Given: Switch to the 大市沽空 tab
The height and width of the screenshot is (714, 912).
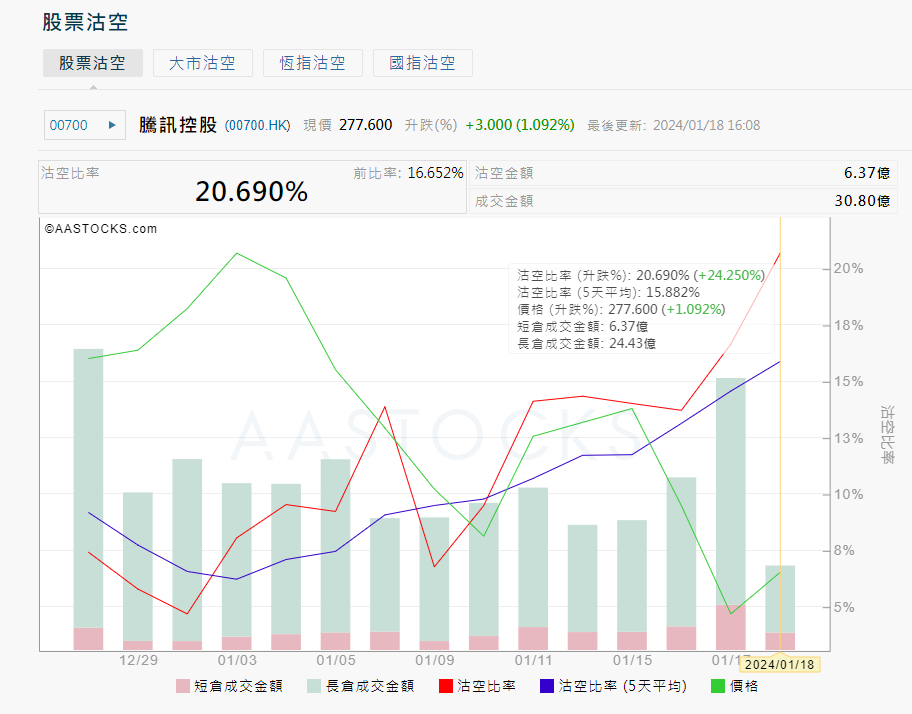Looking at the screenshot, I should pyautogui.click(x=202, y=63).
